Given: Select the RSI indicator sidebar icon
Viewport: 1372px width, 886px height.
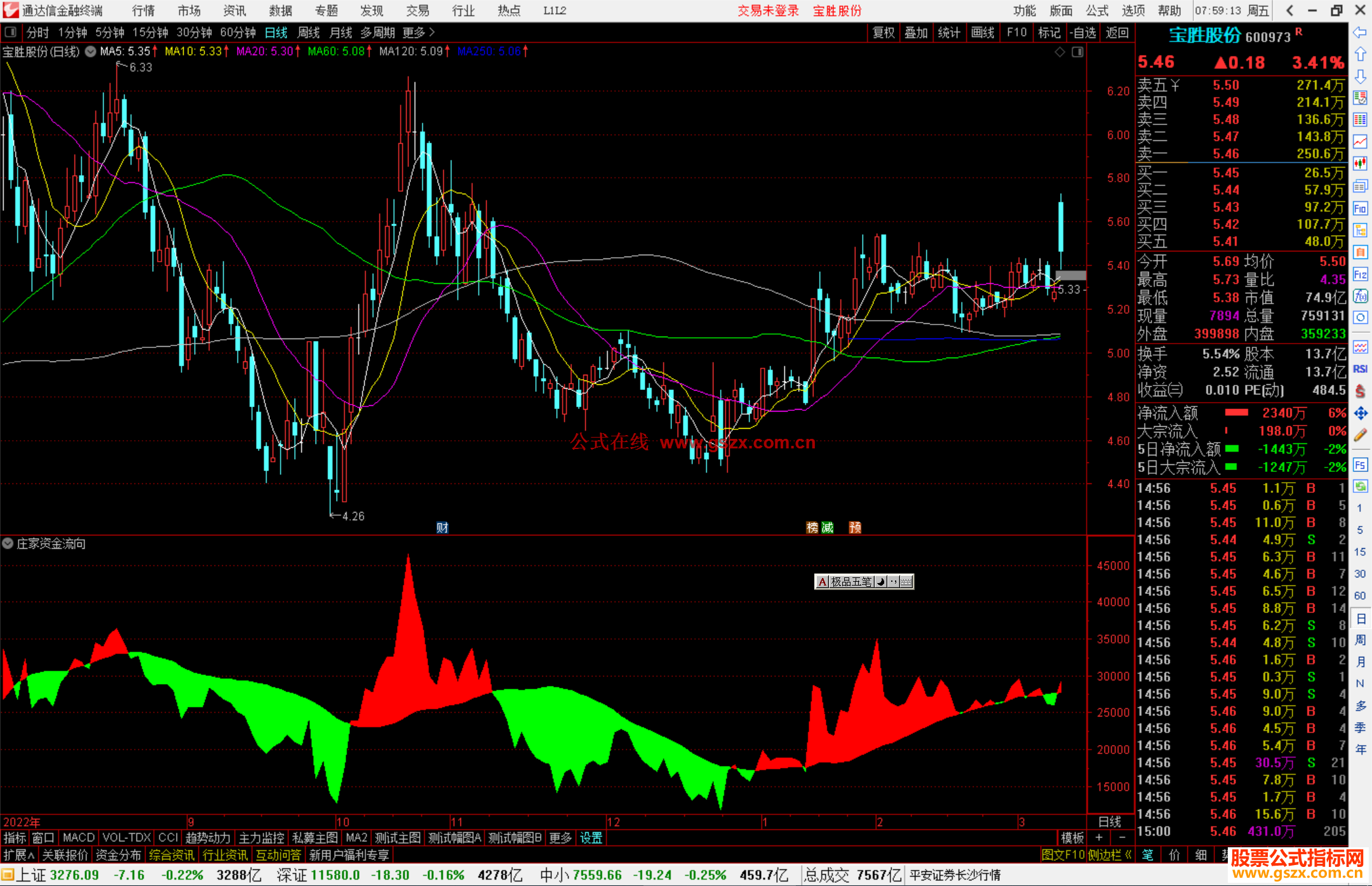Looking at the screenshot, I should point(1360,369).
